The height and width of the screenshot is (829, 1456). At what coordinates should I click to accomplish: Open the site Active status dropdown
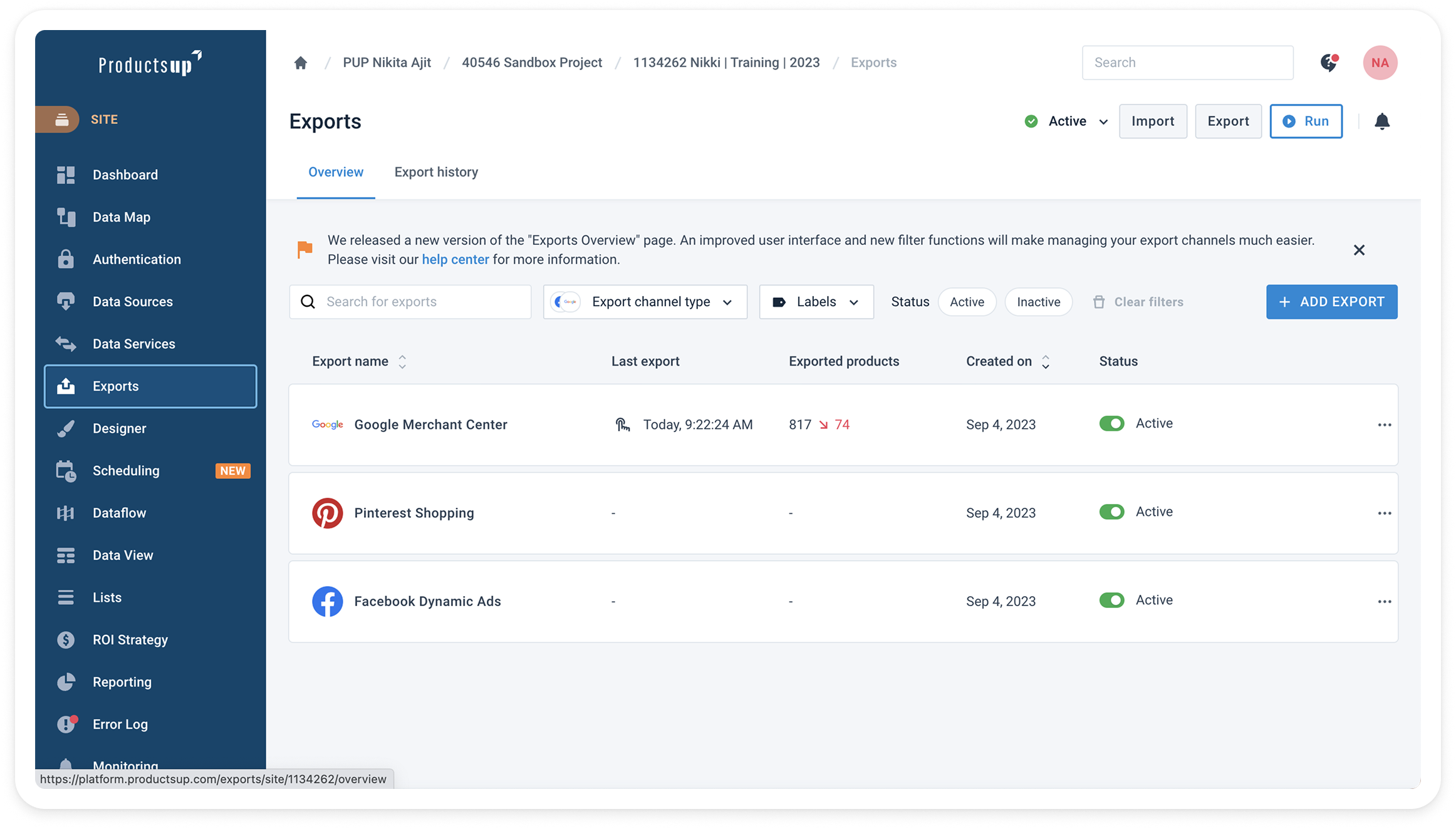[x=1066, y=121]
